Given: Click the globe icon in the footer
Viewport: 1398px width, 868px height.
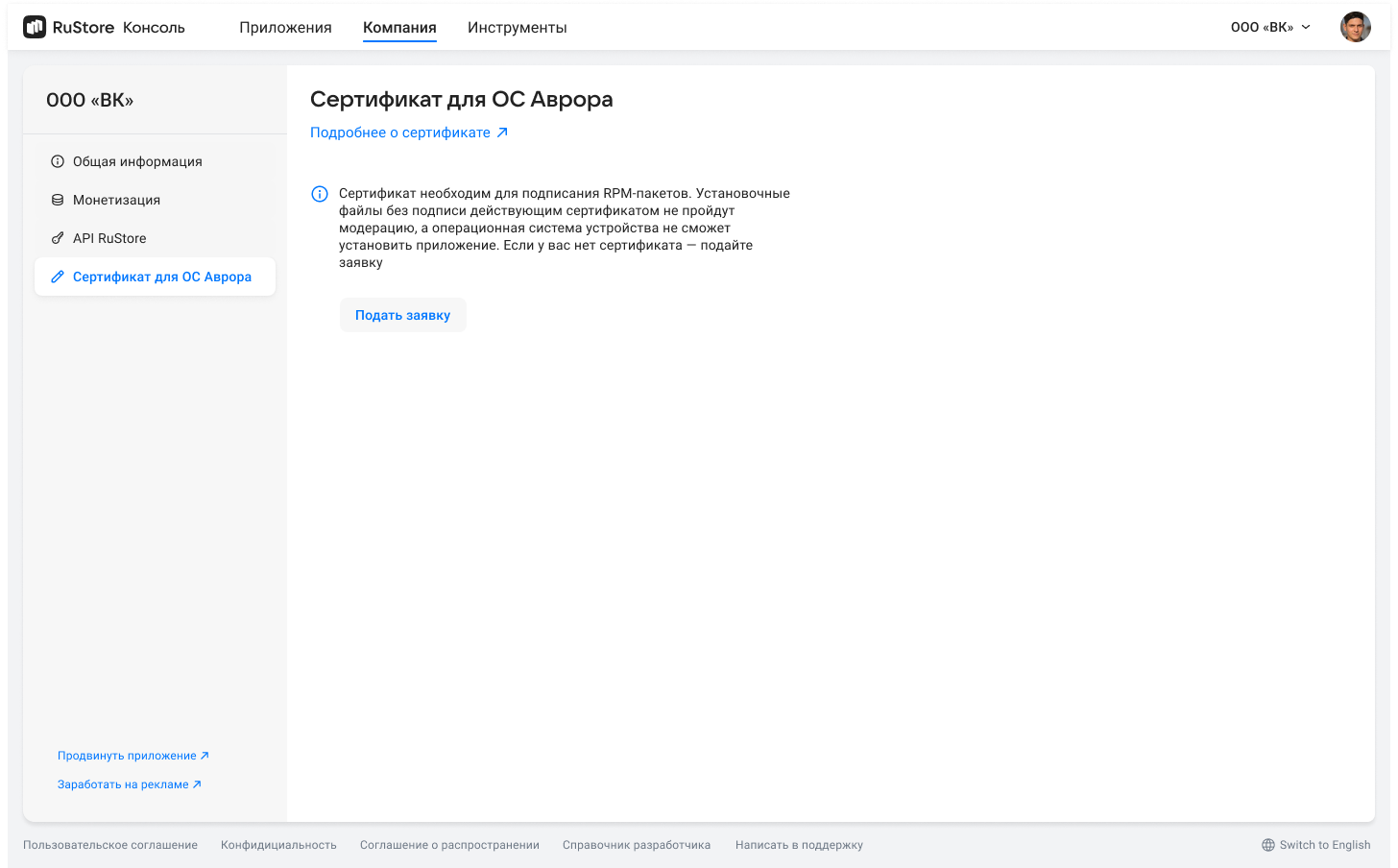Looking at the screenshot, I should point(1268,845).
